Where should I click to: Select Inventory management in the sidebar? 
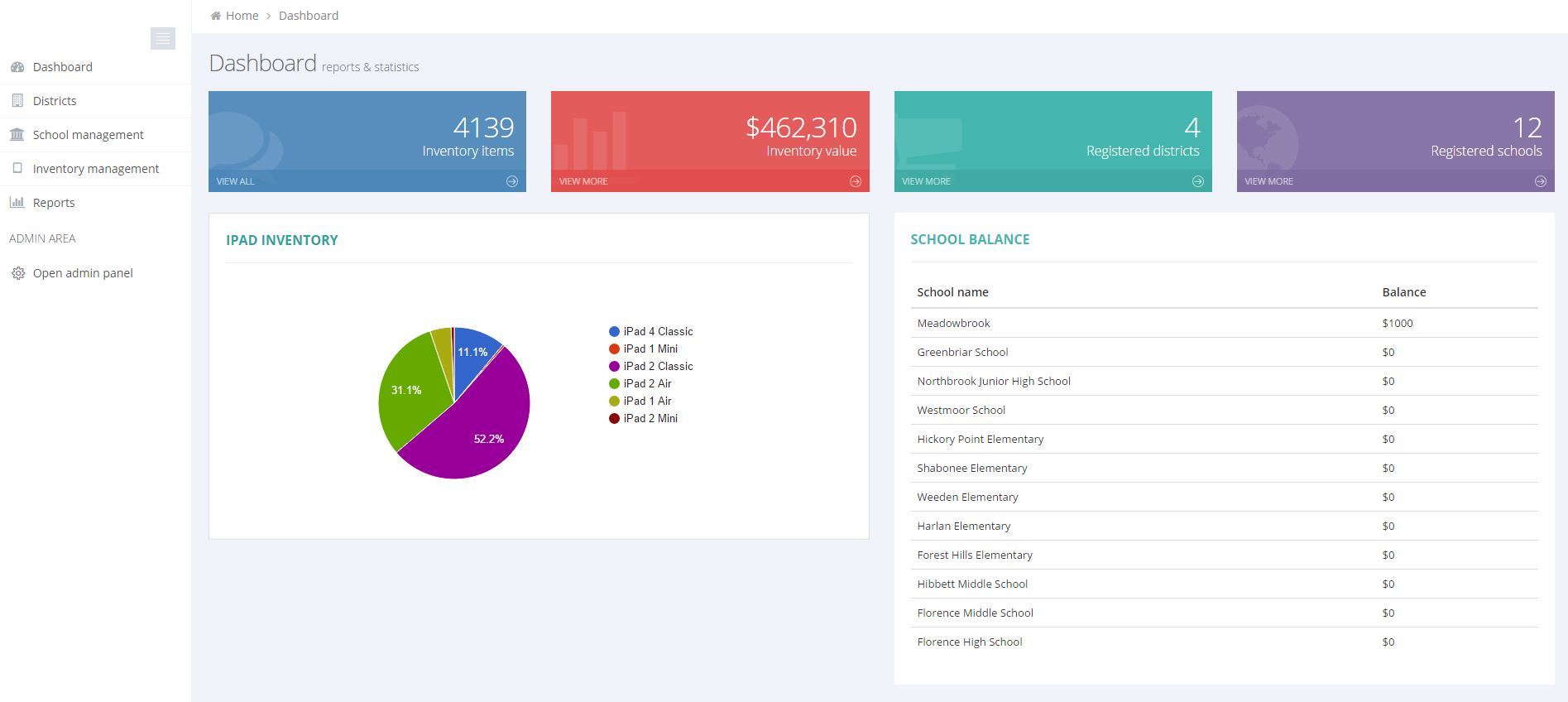96,169
